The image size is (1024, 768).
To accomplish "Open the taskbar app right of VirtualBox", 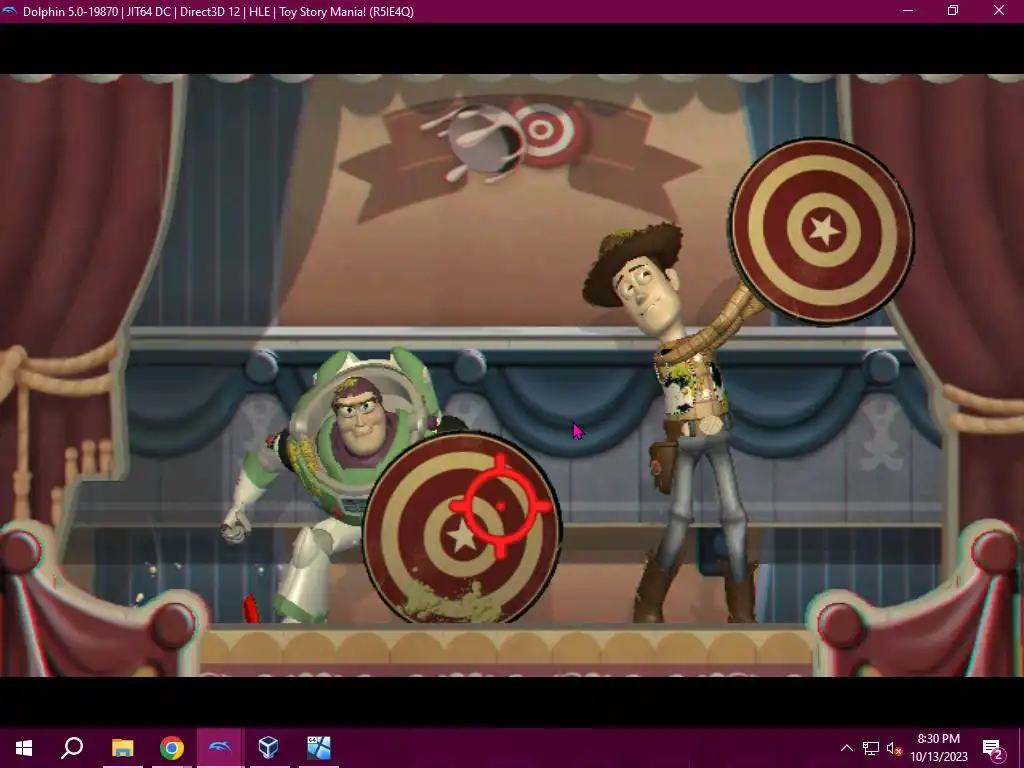I will click(x=319, y=748).
